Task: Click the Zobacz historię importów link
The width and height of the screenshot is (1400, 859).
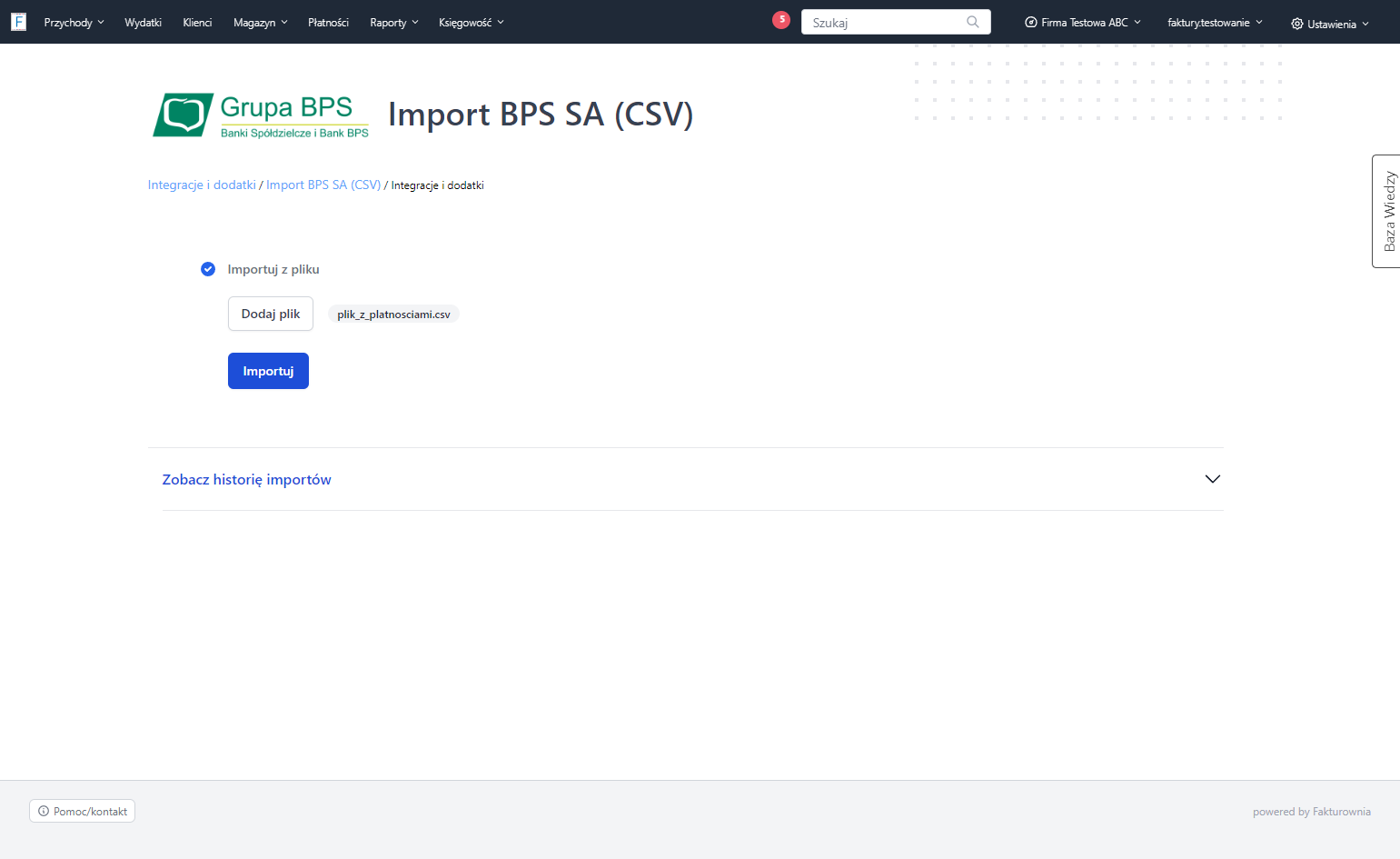Action: 246,479
